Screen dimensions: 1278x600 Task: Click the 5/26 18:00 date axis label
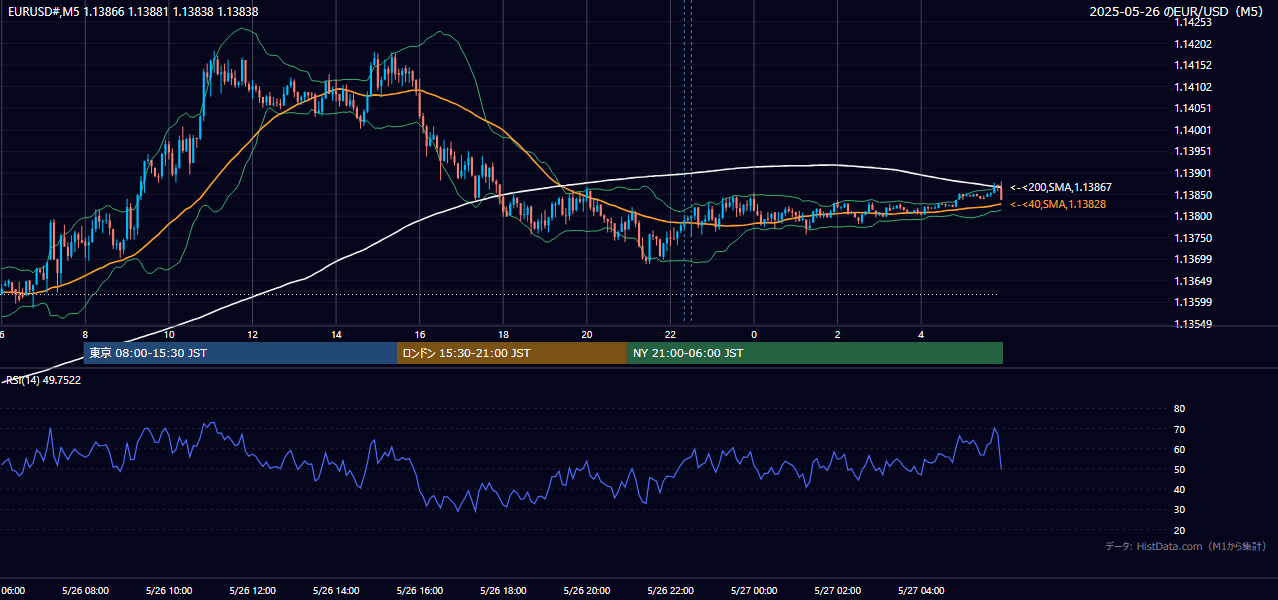[x=503, y=590]
